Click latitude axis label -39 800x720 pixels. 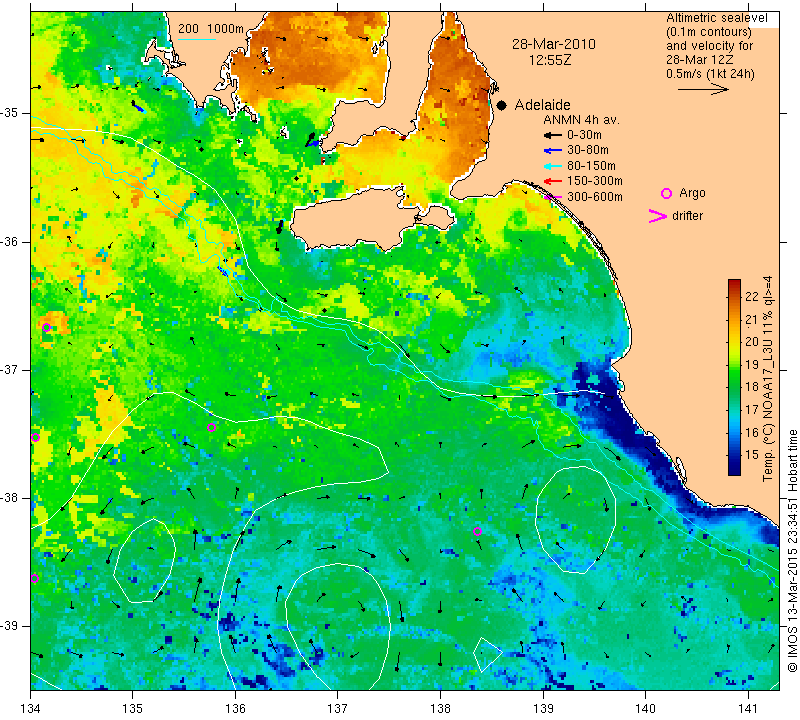click(x=10, y=625)
